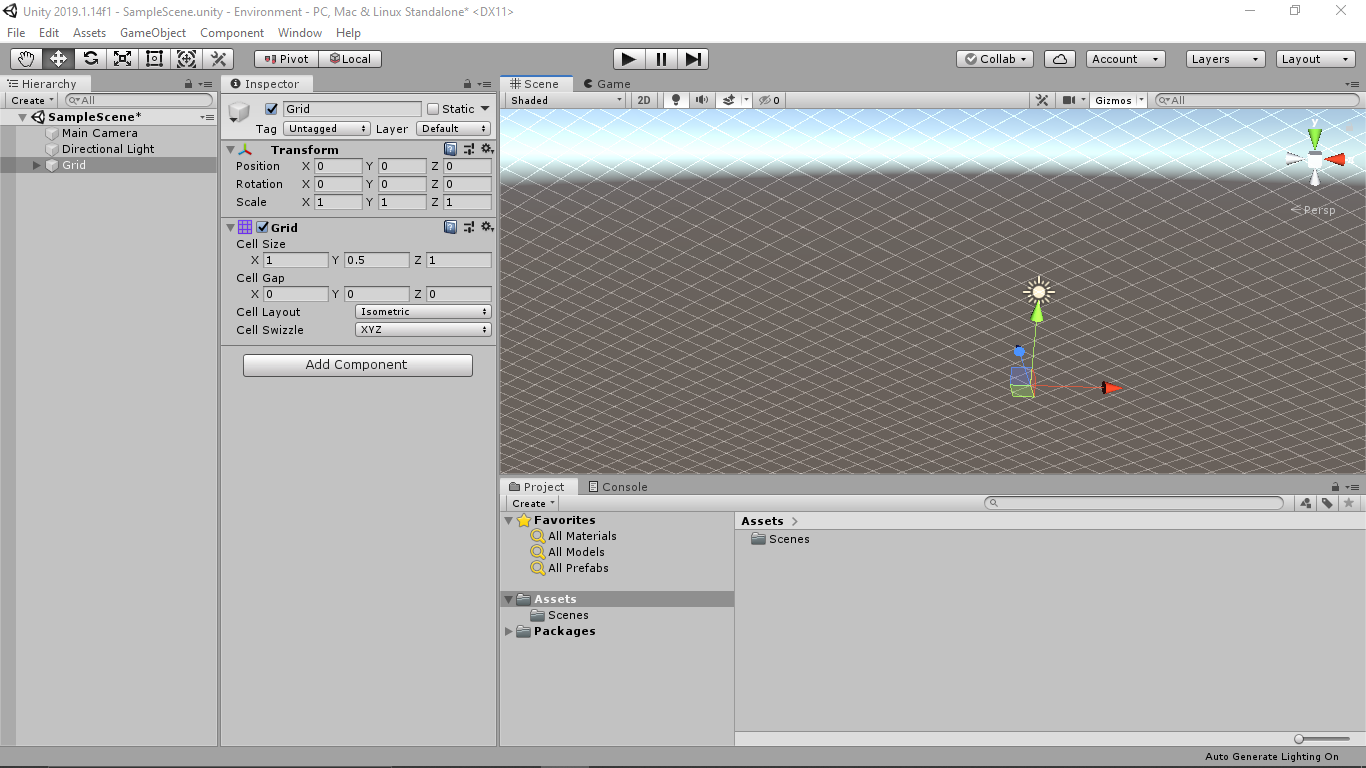
Task: Search Project by type icon
Action: point(1306,503)
